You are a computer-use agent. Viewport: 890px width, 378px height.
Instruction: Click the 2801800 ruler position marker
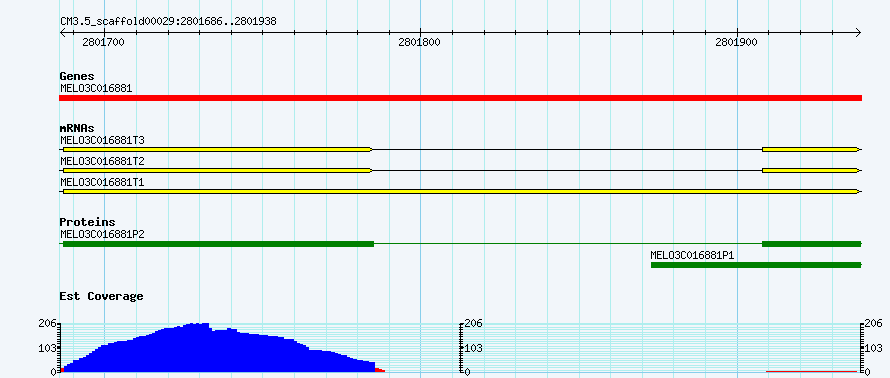coord(419,42)
